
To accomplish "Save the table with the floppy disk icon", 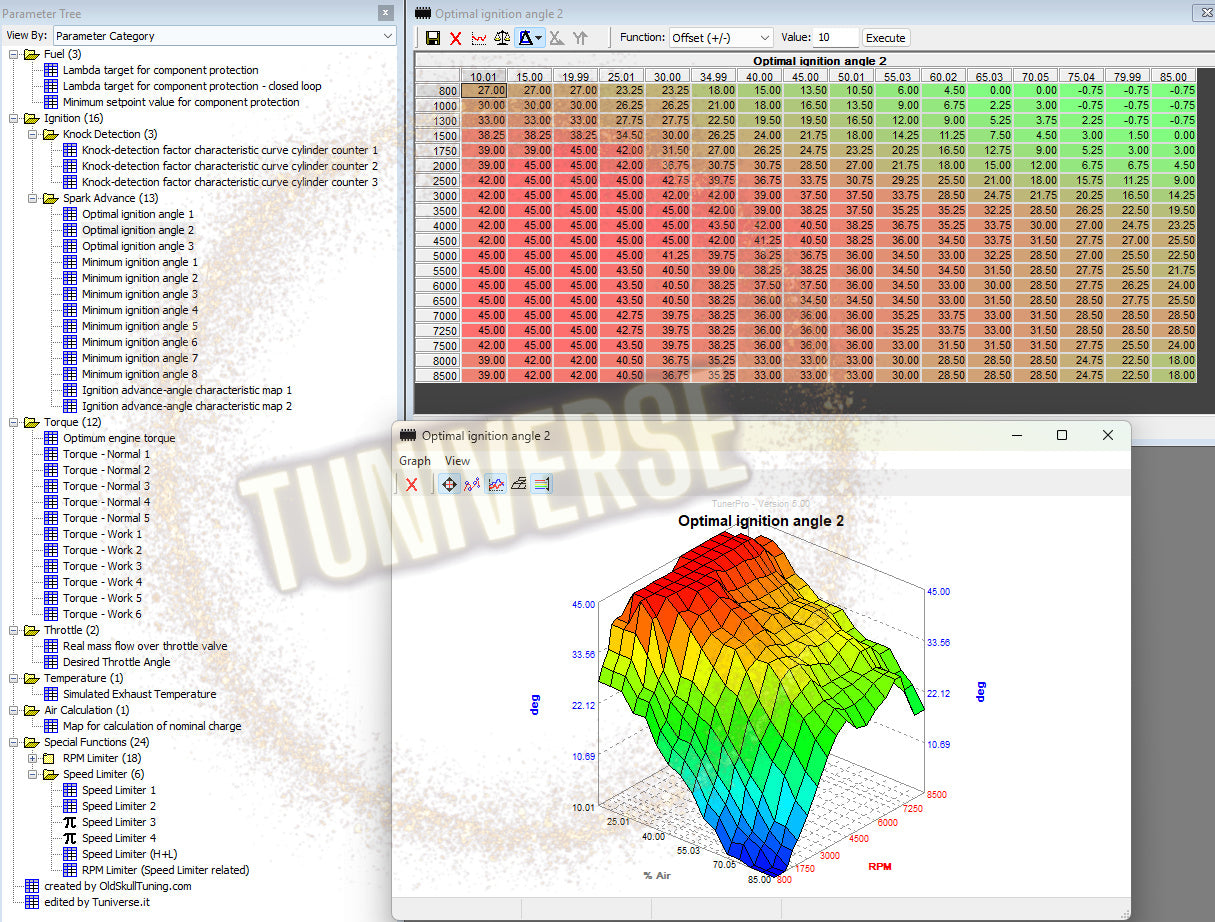I will coord(433,38).
